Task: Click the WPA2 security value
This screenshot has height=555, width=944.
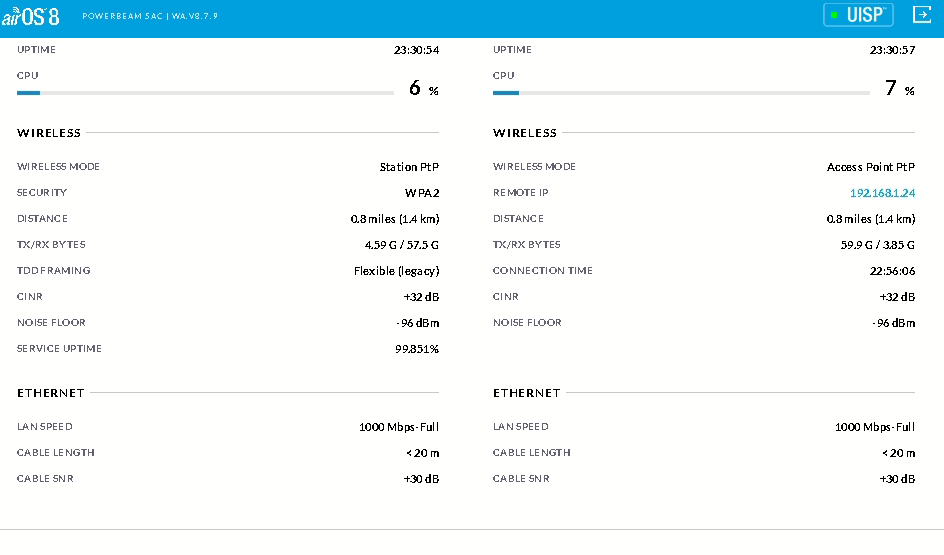Action: coord(421,193)
